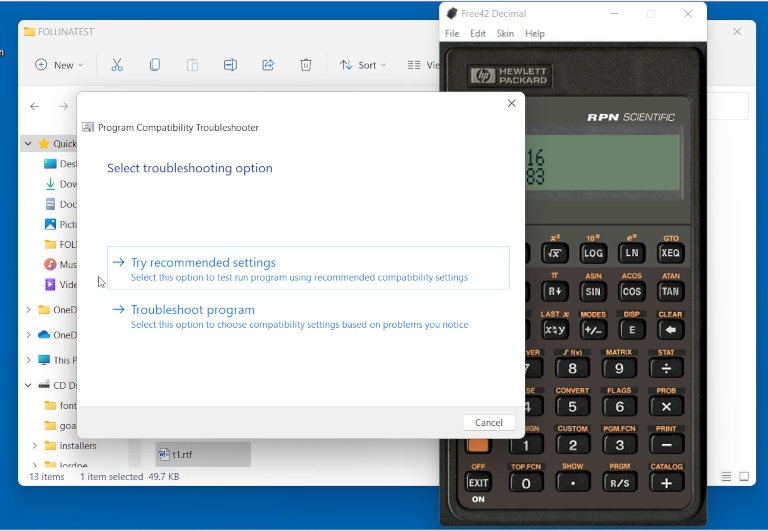This screenshot has height=531, width=768.
Task: Switch Explorer to large thumbnails view icon
Action: tap(744, 476)
